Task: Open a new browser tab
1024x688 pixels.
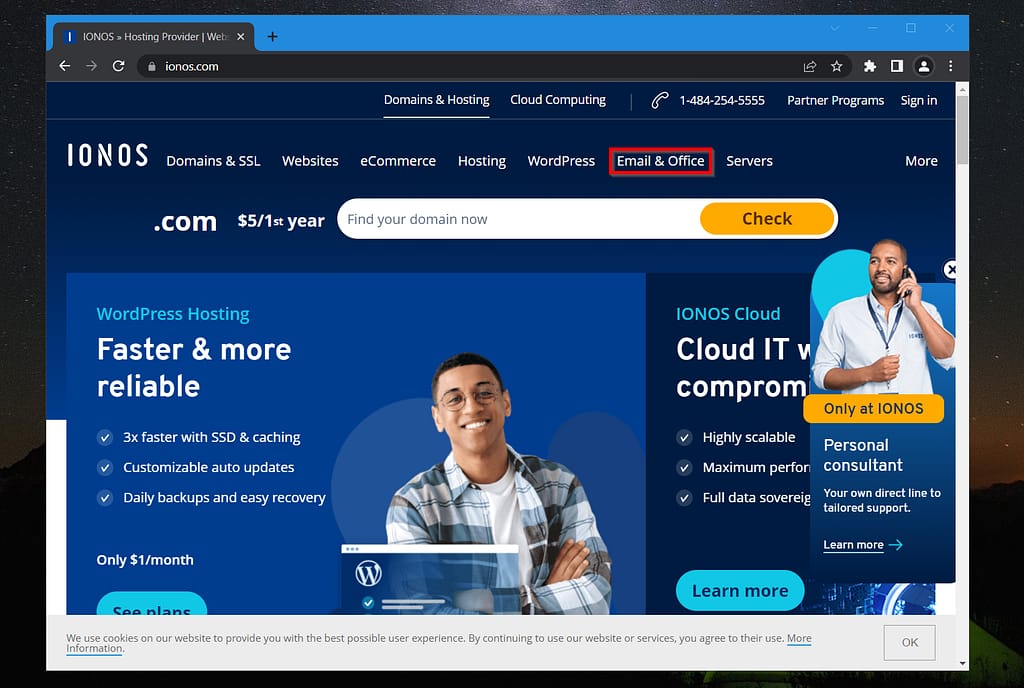Action: [x=272, y=37]
